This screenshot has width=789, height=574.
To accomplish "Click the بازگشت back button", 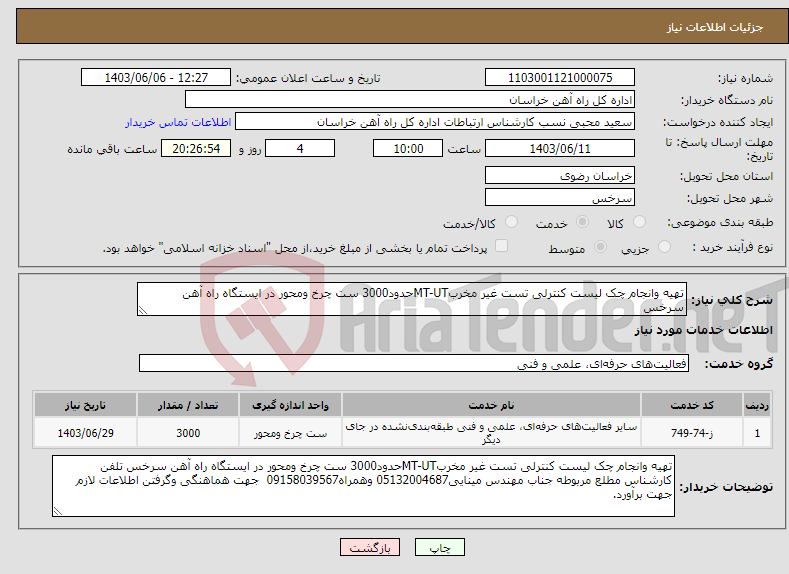I will (x=370, y=547).
